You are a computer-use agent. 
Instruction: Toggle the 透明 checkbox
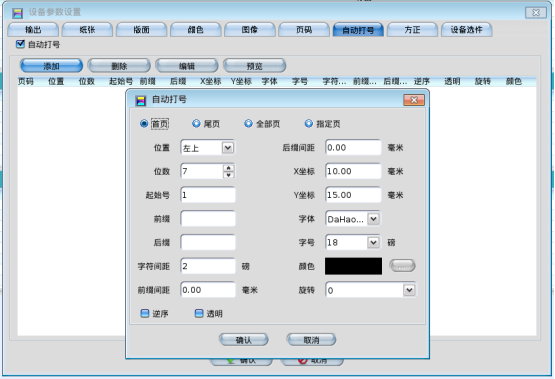tap(199, 313)
